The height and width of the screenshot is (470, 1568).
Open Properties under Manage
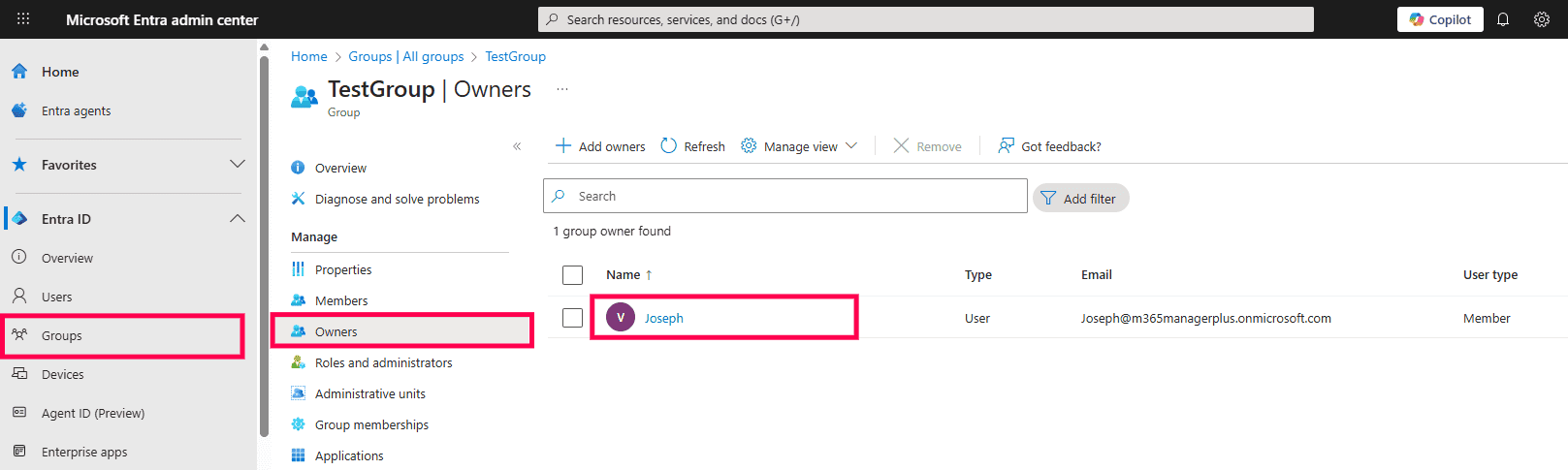pos(343,269)
